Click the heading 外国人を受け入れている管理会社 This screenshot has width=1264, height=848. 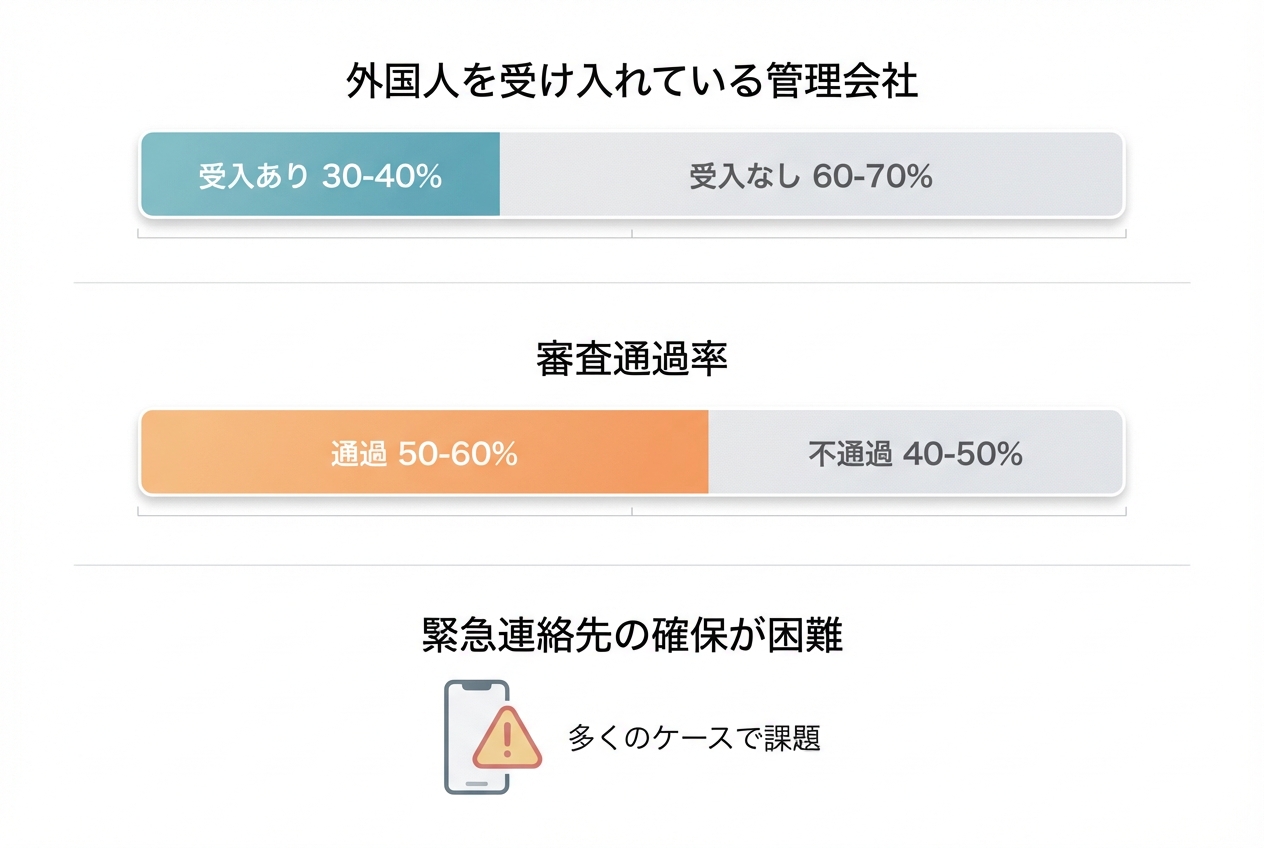point(632,82)
